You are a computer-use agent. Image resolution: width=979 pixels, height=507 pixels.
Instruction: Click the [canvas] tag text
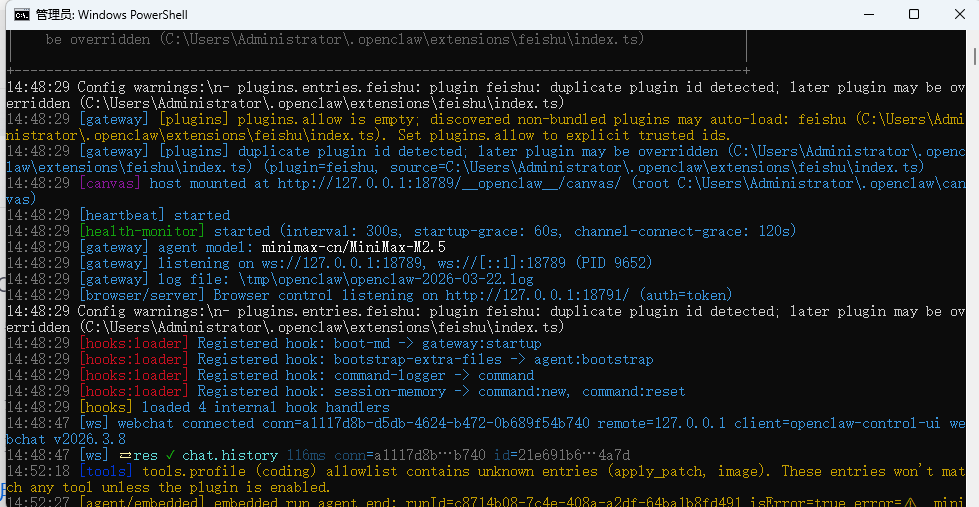pyautogui.click(x=110, y=184)
